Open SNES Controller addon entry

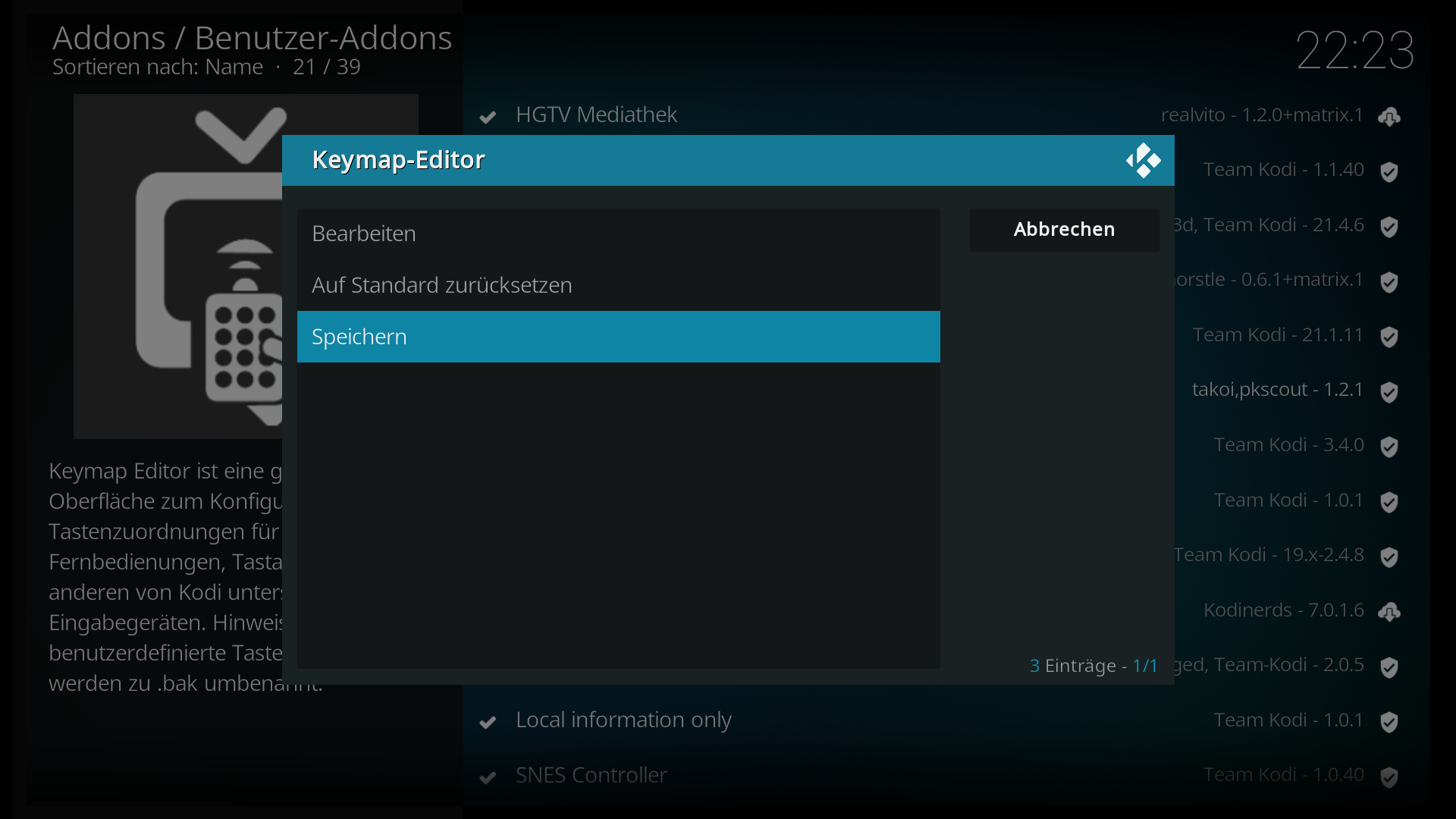click(x=940, y=775)
